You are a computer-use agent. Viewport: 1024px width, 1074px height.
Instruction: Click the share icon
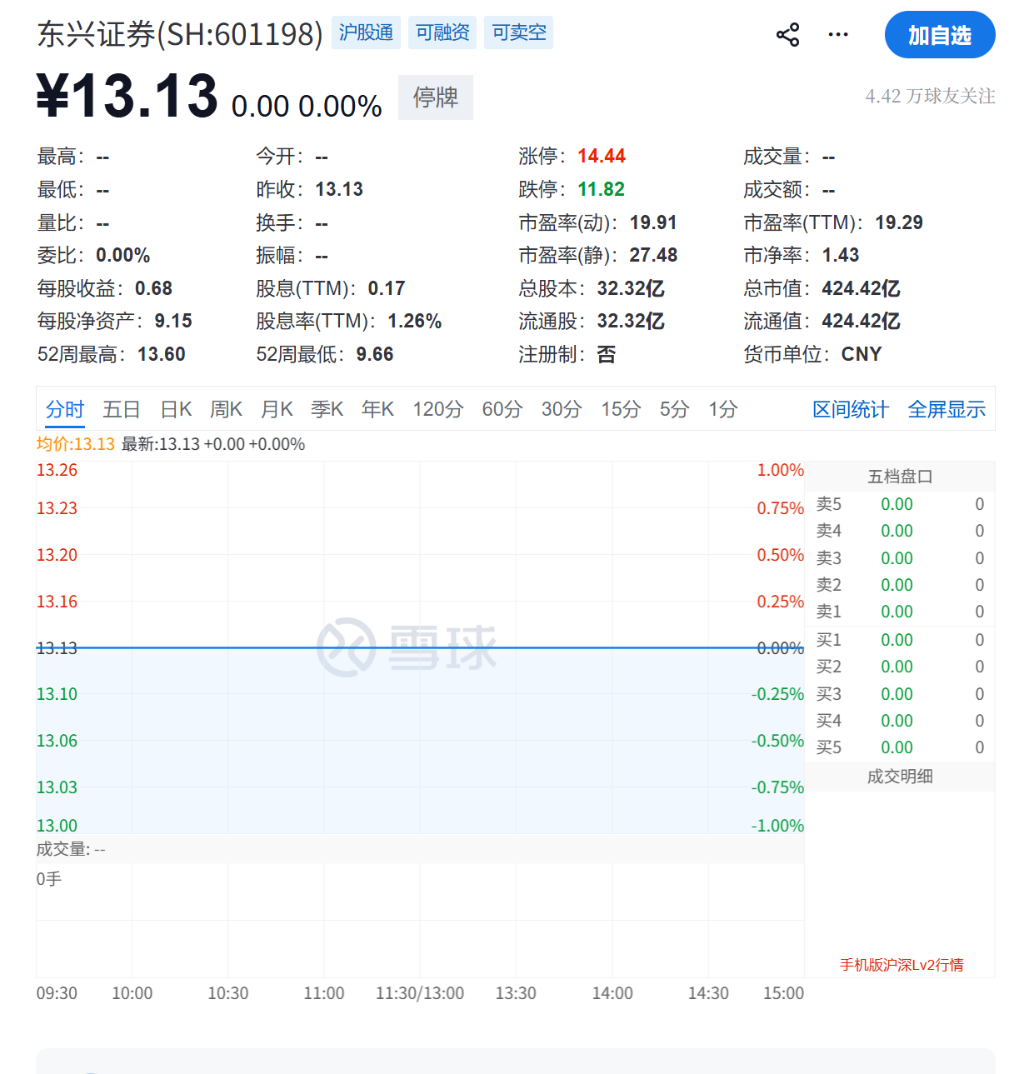[x=788, y=35]
